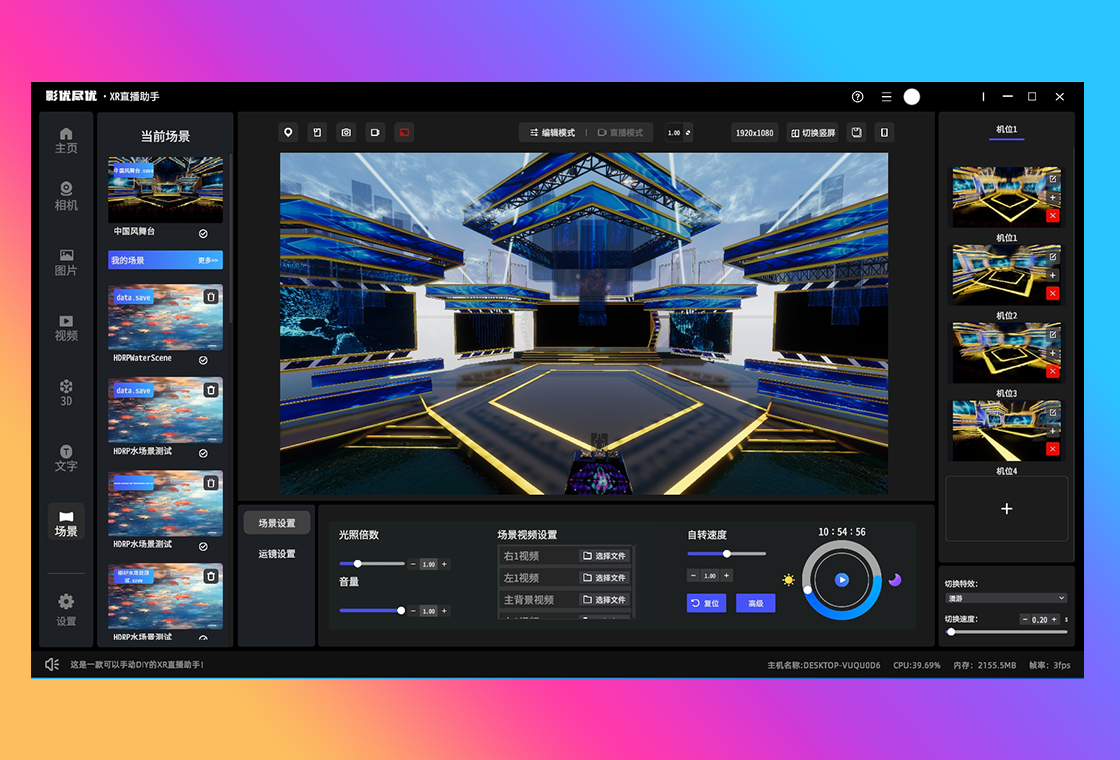Open the 相机 camera sidebar section
Viewport: 1120px width, 760px height.
coord(66,196)
